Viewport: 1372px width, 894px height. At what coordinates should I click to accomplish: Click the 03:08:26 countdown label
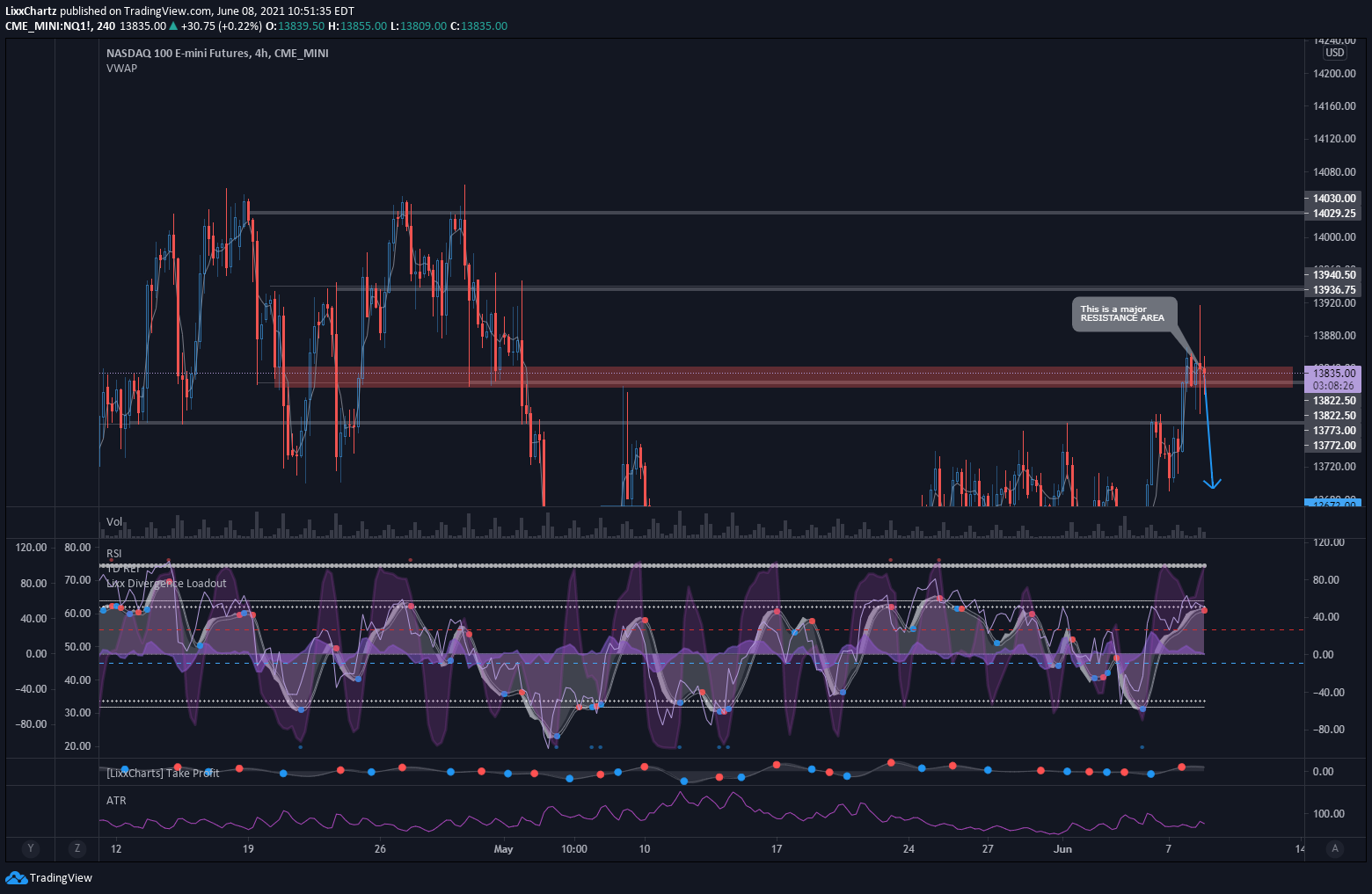[1334, 386]
